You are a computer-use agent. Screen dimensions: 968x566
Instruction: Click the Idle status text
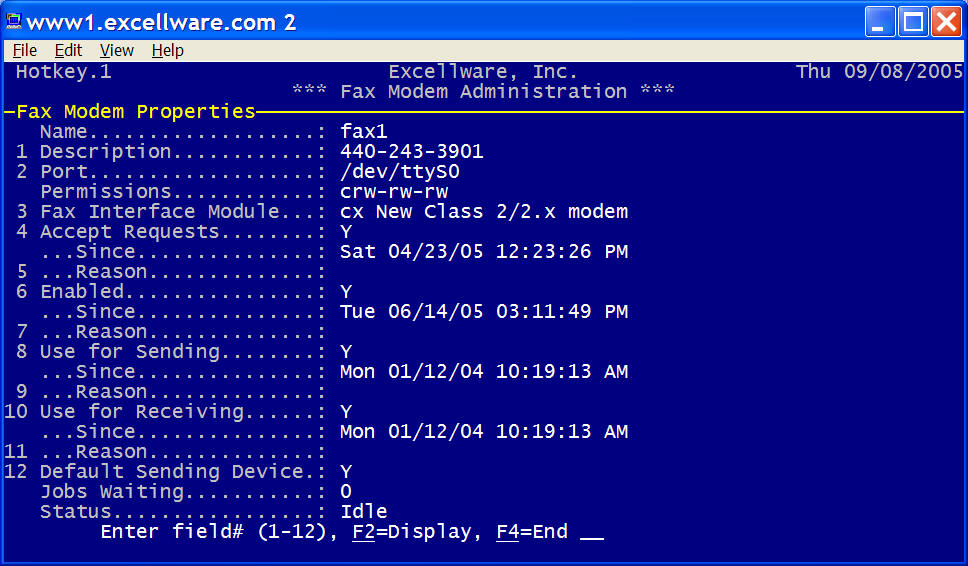364,512
